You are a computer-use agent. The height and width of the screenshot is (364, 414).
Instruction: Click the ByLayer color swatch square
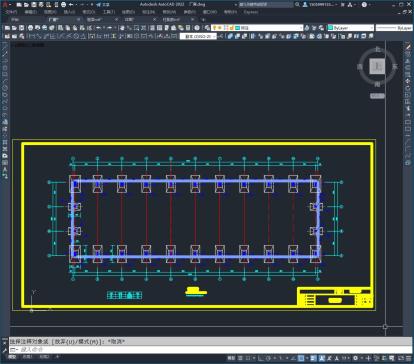click(x=331, y=28)
